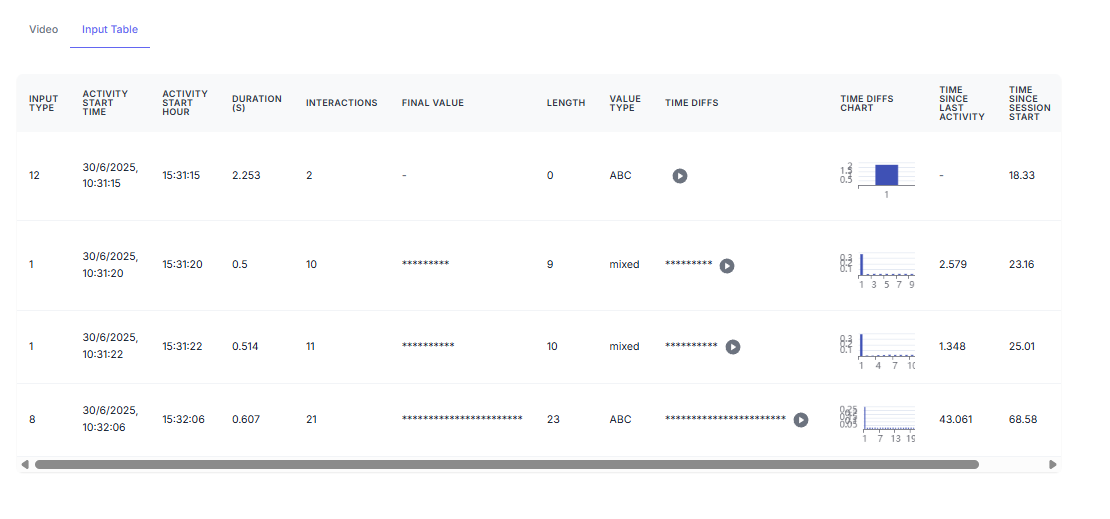Click the Final Value column header
Screen dimensions: 1110x519
tap(433, 103)
